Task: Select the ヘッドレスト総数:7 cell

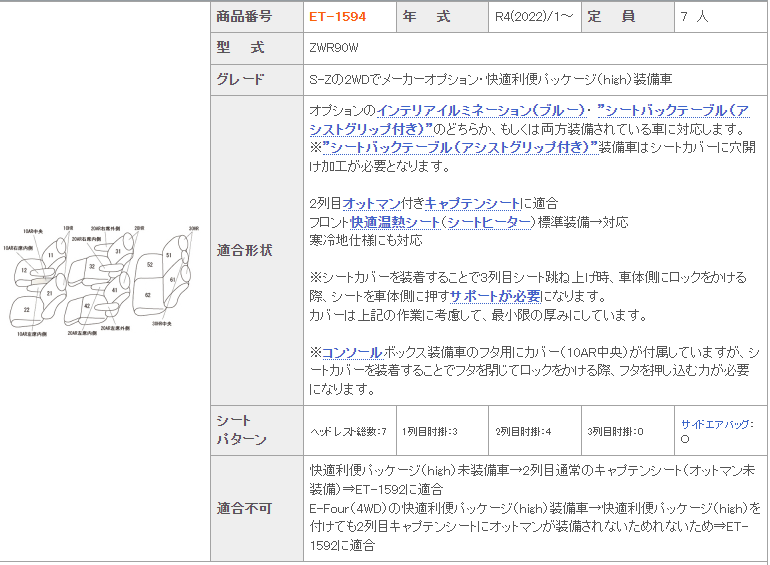Action: tap(348, 431)
